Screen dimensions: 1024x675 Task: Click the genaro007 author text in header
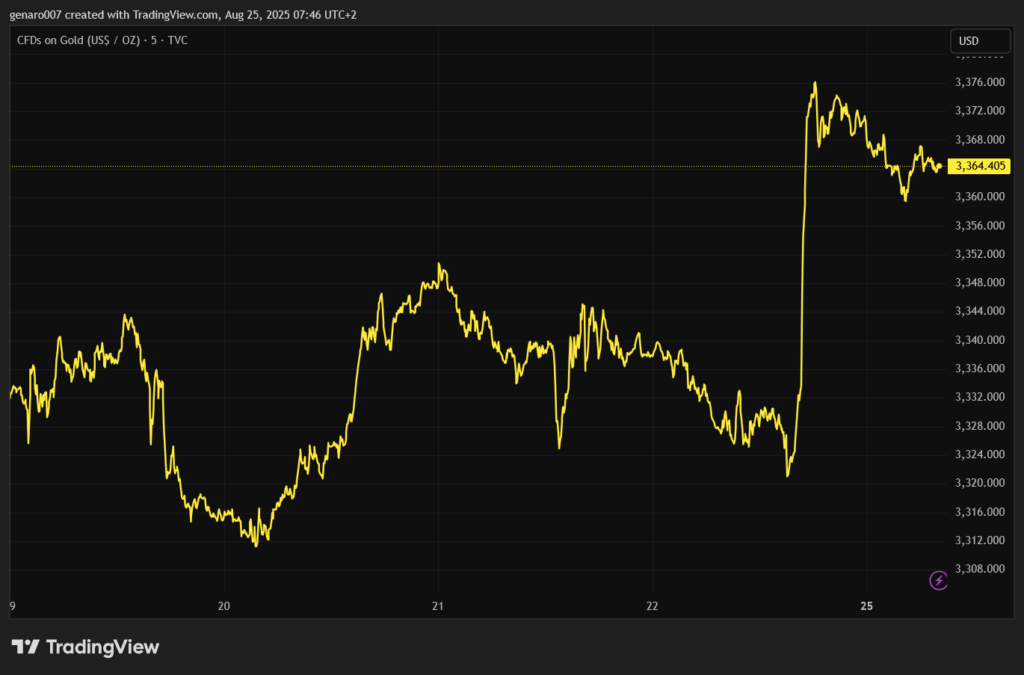coord(38,15)
